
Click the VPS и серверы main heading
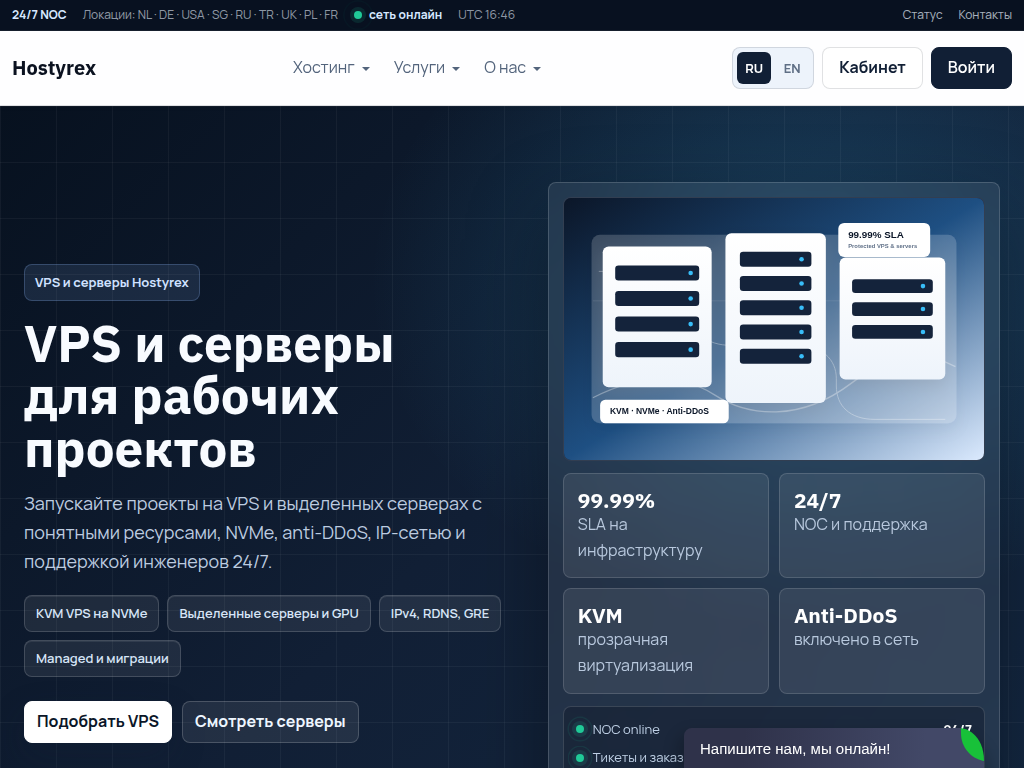(x=209, y=397)
